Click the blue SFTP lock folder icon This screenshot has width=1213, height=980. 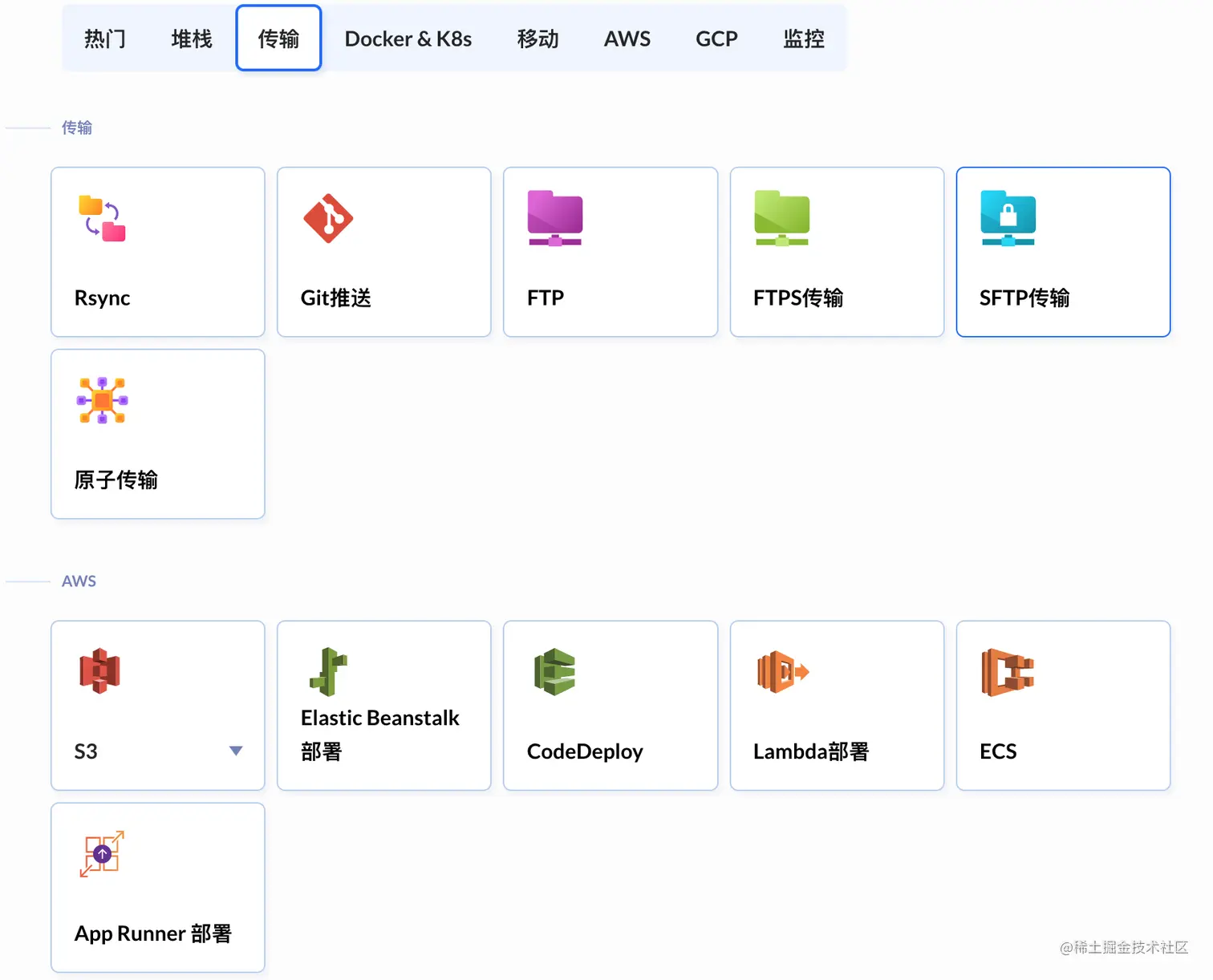(1008, 218)
